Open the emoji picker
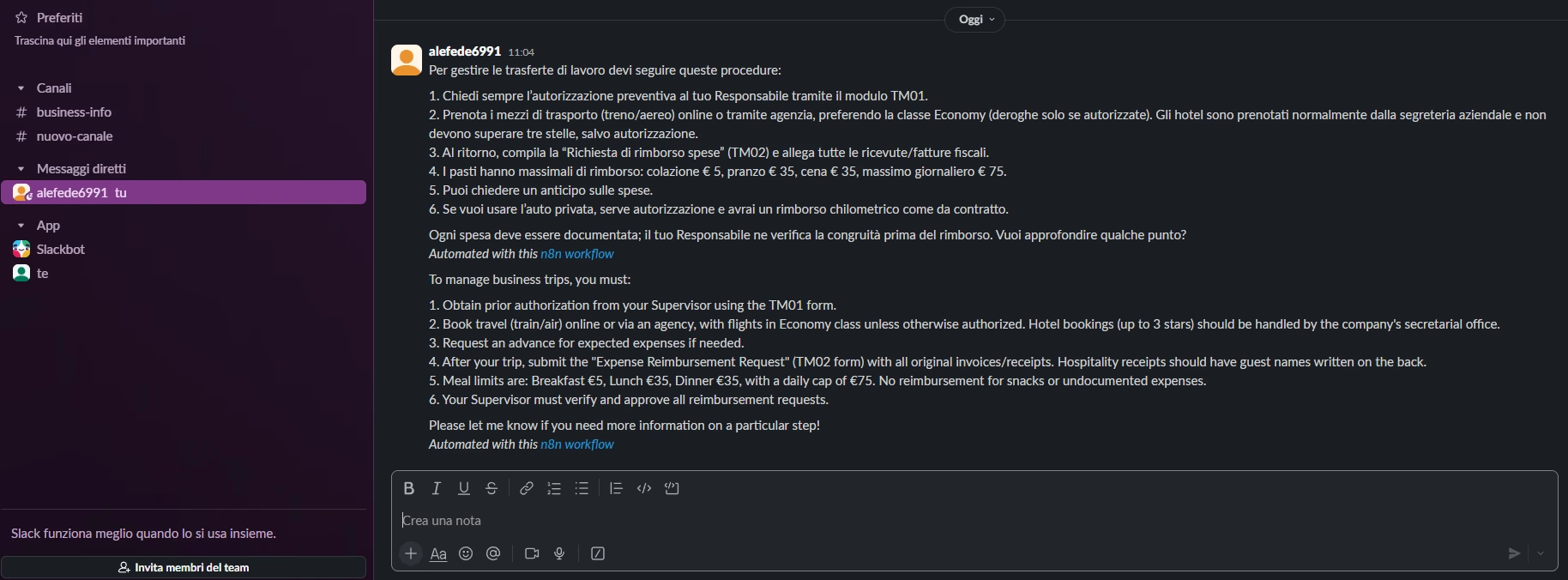 click(466, 553)
